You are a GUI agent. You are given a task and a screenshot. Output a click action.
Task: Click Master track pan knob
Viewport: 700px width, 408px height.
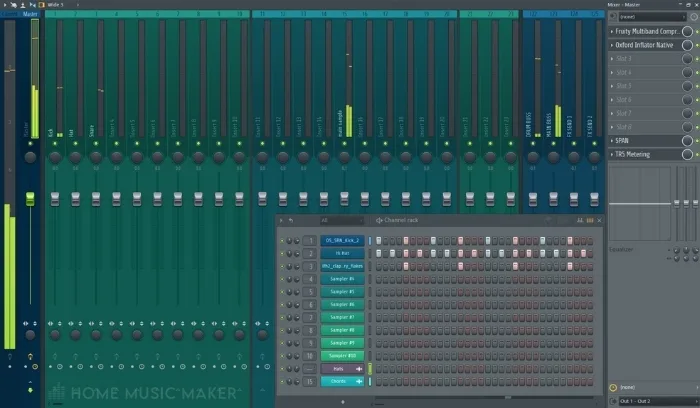click(x=30, y=157)
